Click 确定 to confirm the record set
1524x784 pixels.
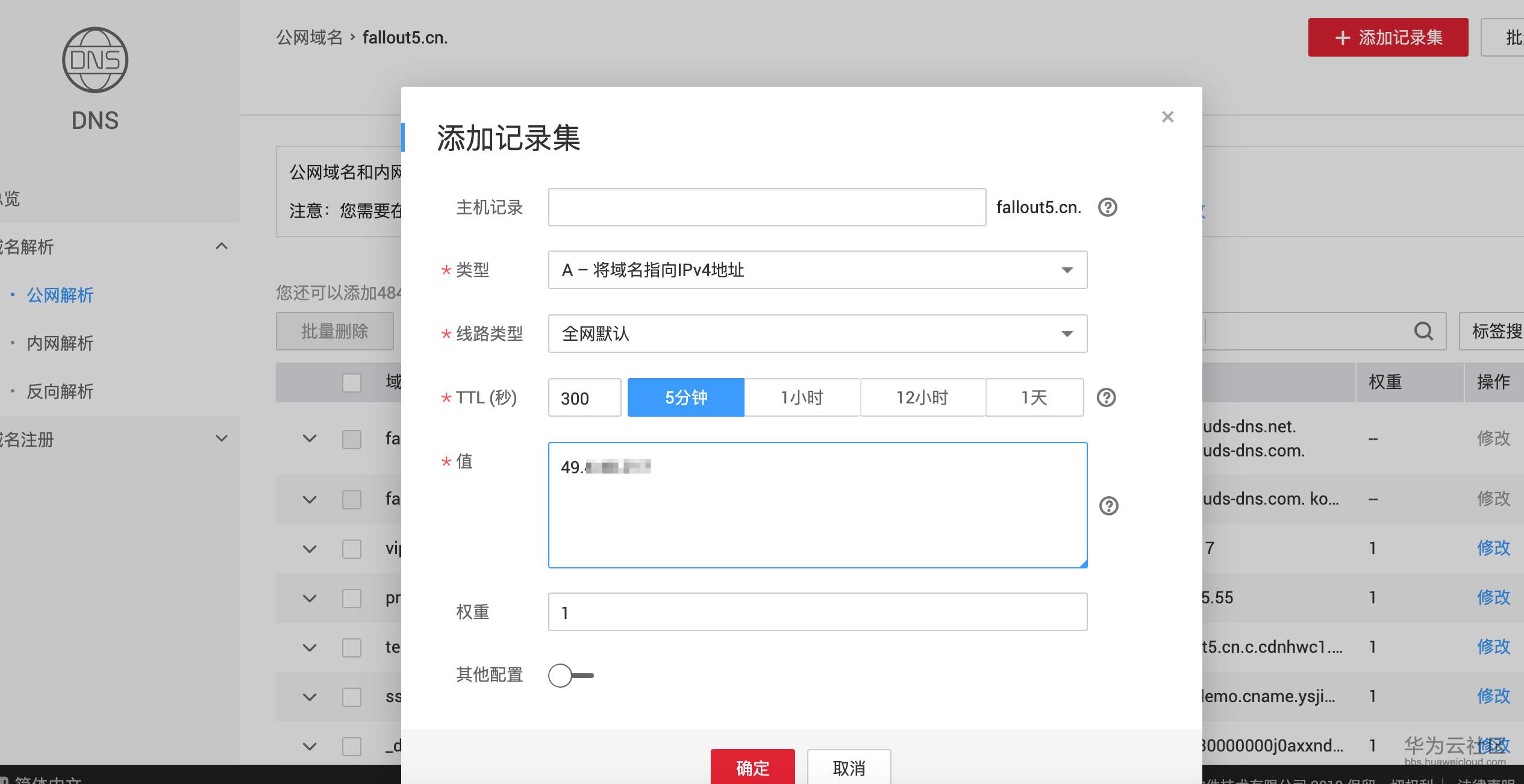(x=752, y=768)
